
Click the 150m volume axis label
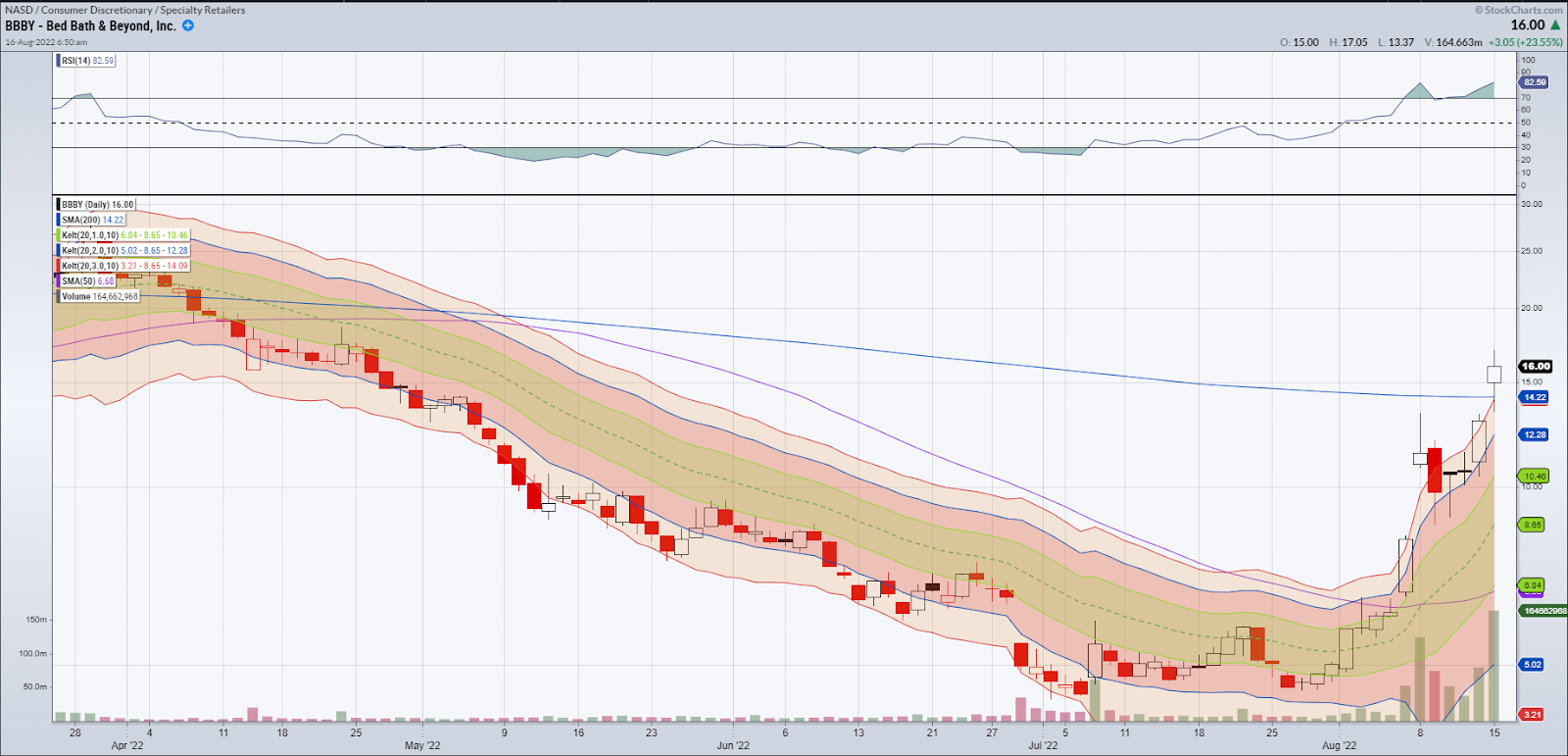click(36, 620)
